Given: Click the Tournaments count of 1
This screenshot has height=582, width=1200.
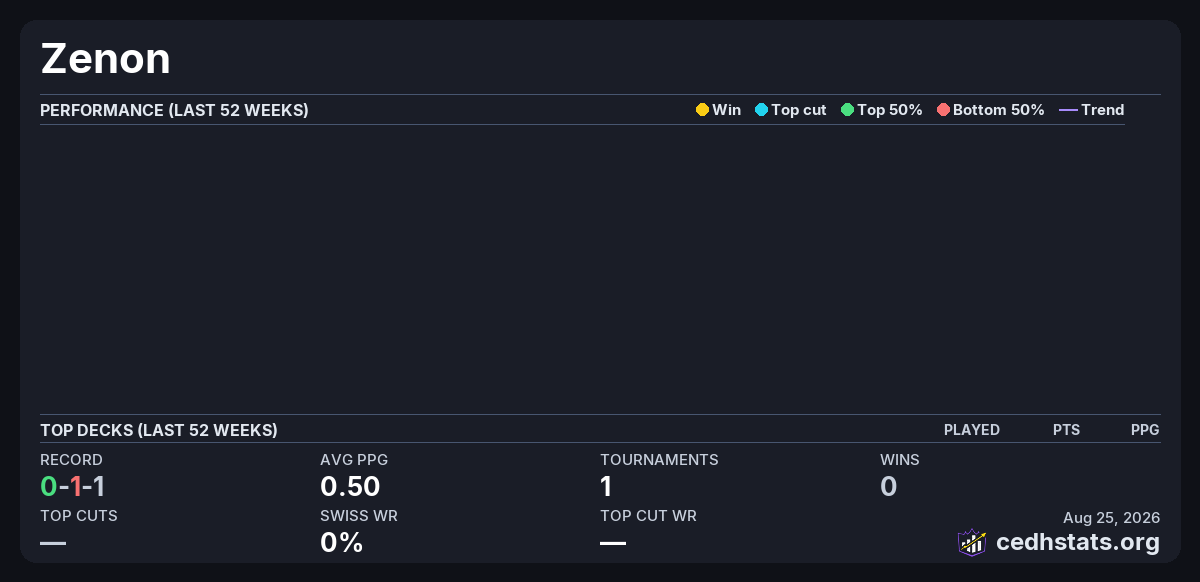Looking at the screenshot, I should 606,487.
